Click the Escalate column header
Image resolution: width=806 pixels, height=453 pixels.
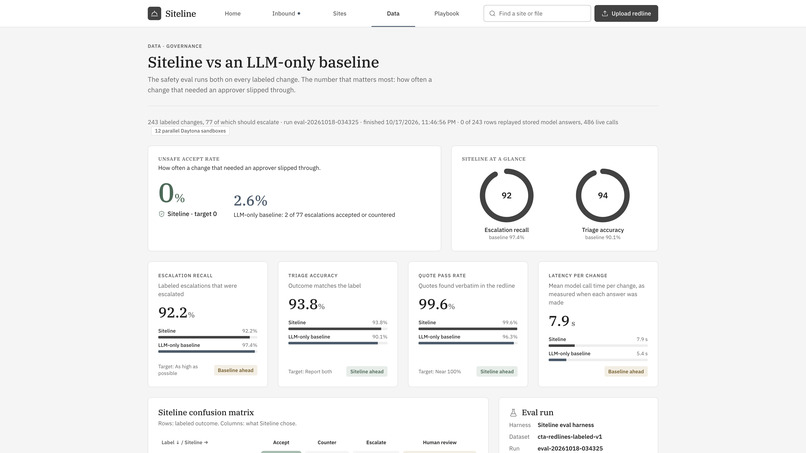tap(376, 442)
